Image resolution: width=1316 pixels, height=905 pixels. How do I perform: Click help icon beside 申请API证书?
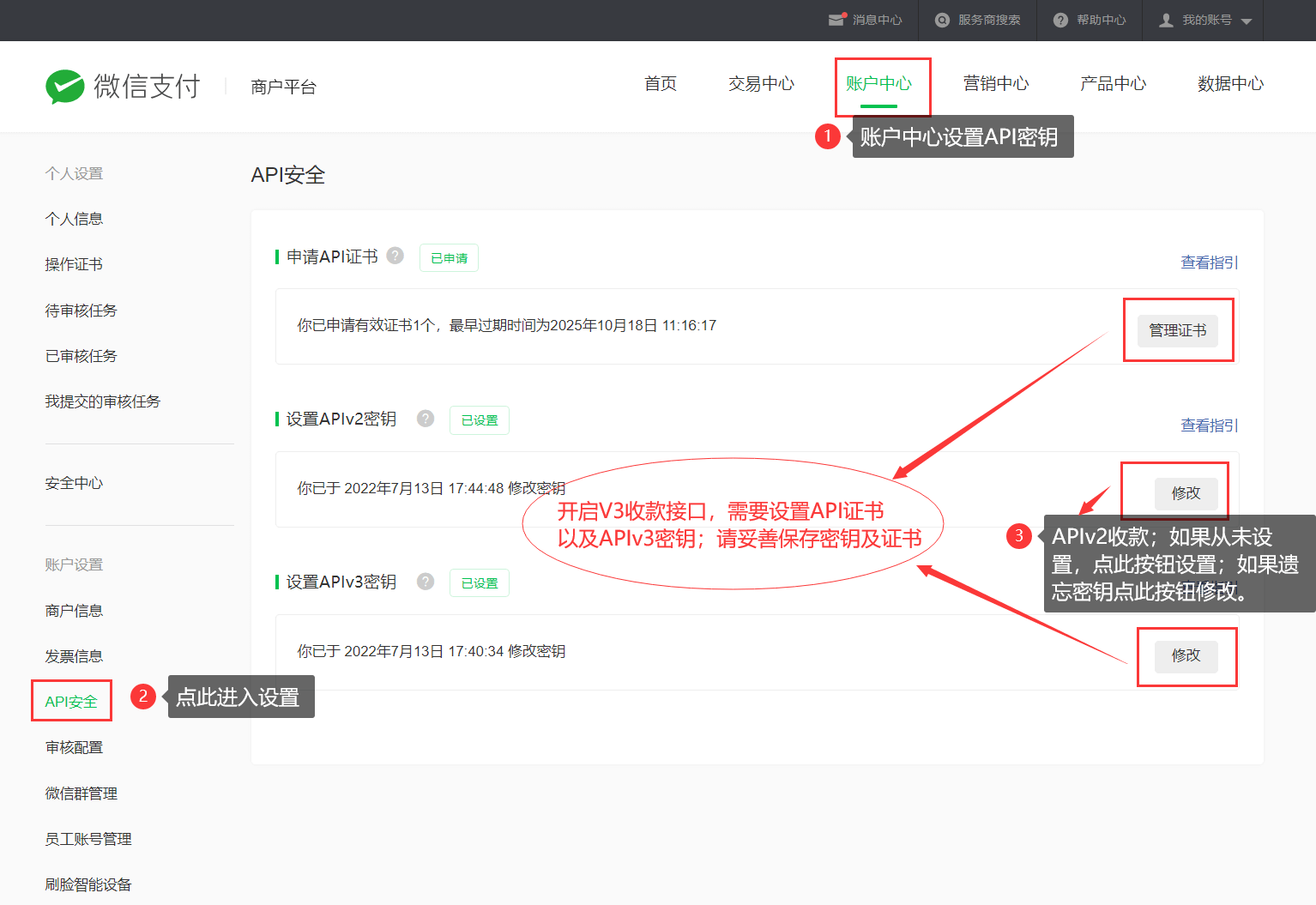(395, 256)
